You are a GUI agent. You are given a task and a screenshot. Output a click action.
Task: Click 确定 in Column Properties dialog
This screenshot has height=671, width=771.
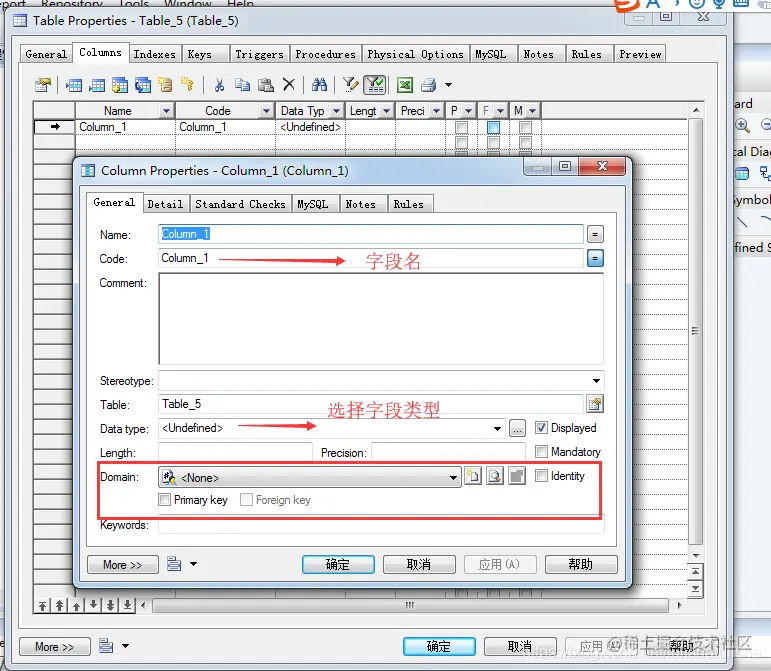pyautogui.click(x=338, y=564)
